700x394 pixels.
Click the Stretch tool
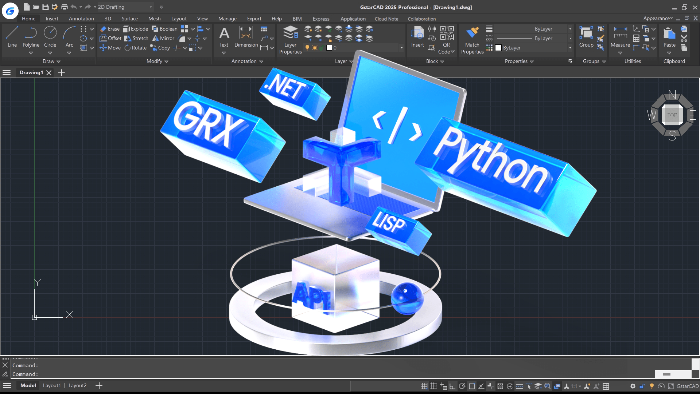[x=136, y=38]
